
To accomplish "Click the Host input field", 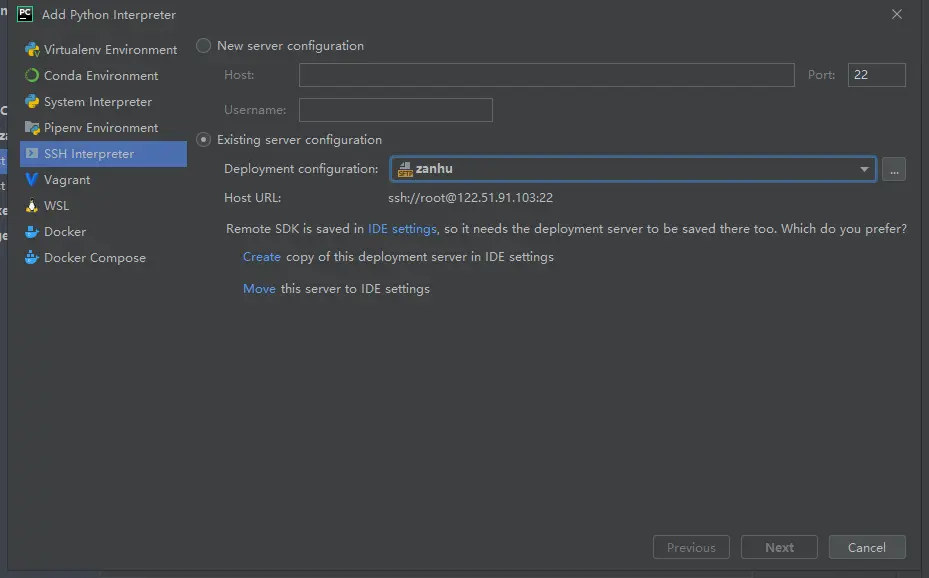I will click(x=546, y=75).
